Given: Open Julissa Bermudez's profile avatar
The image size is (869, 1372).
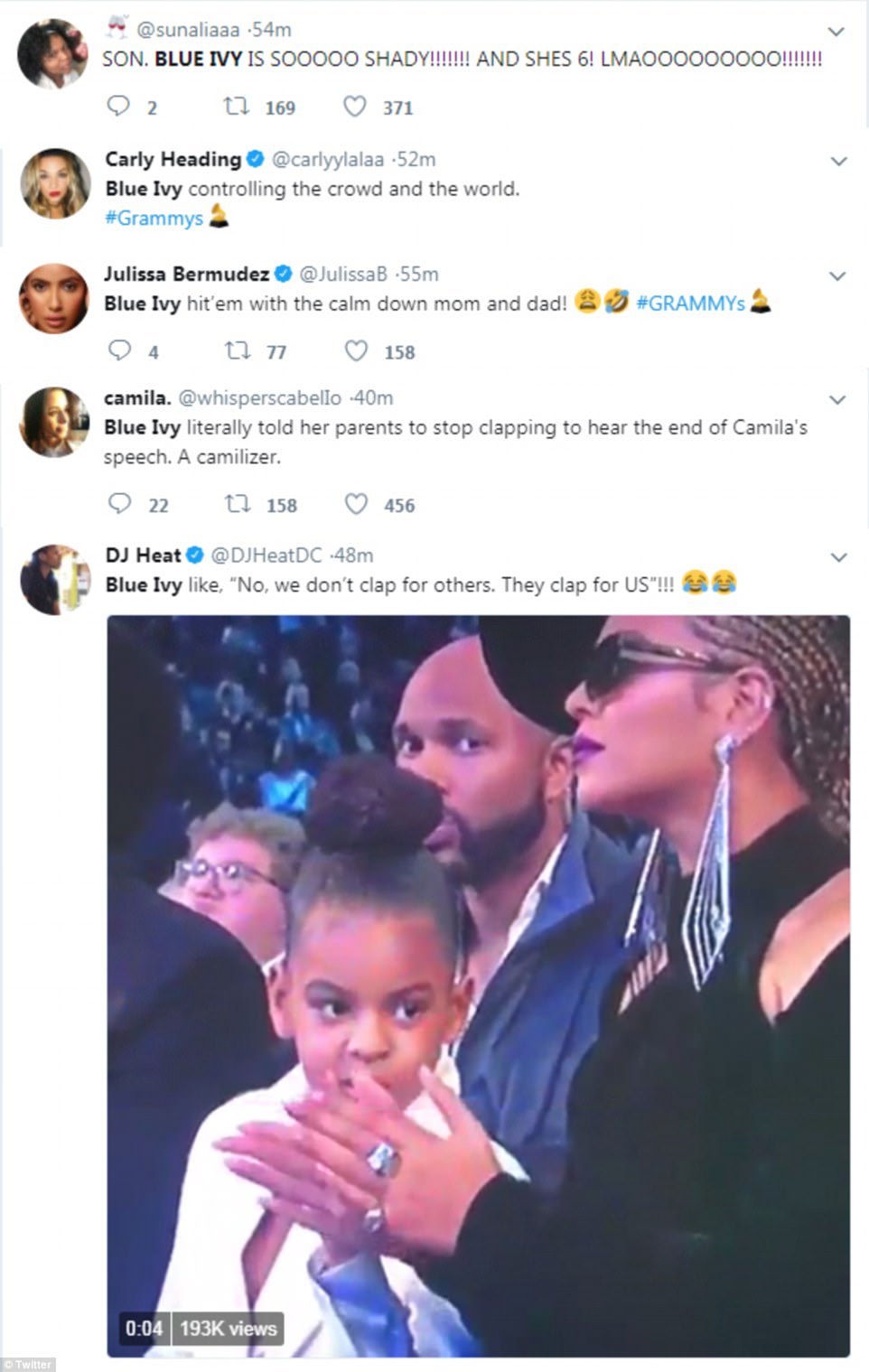Looking at the screenshot, I should click(54, 298).
